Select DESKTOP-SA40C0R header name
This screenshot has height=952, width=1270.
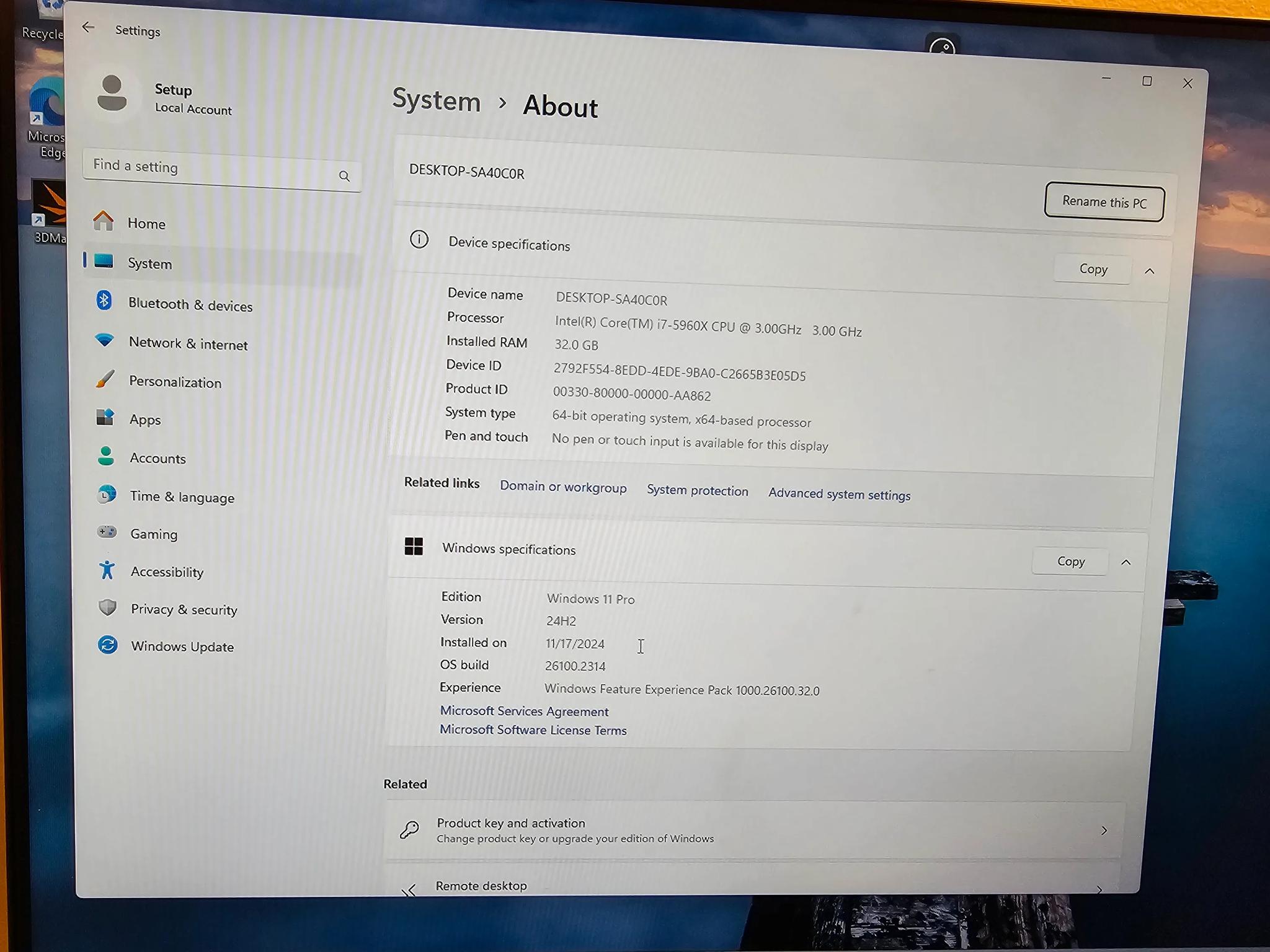[467, 172]
